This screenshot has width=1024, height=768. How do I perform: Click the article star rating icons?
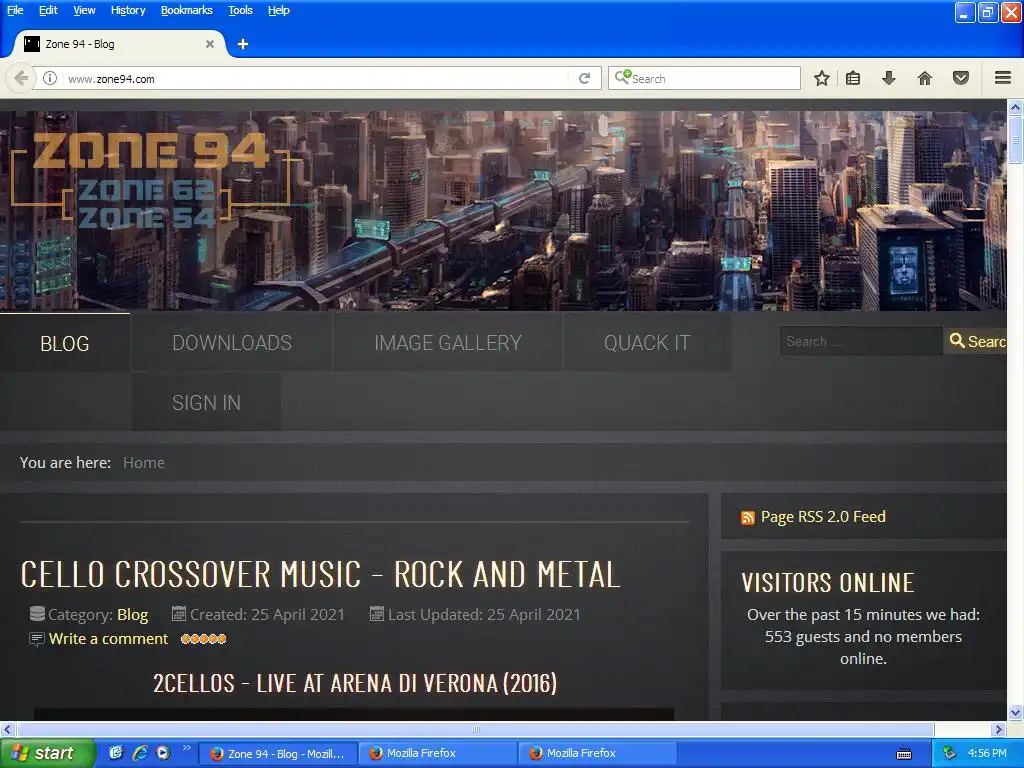tap(204, 639)
